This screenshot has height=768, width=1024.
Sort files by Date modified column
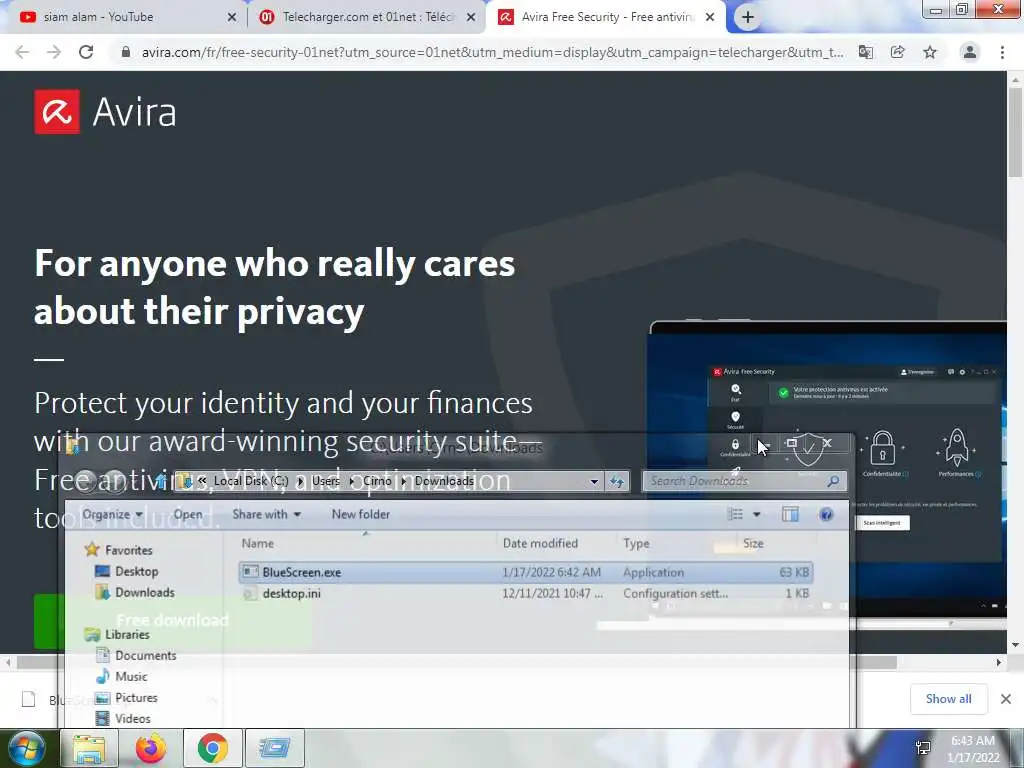click(x=540, y=543)
